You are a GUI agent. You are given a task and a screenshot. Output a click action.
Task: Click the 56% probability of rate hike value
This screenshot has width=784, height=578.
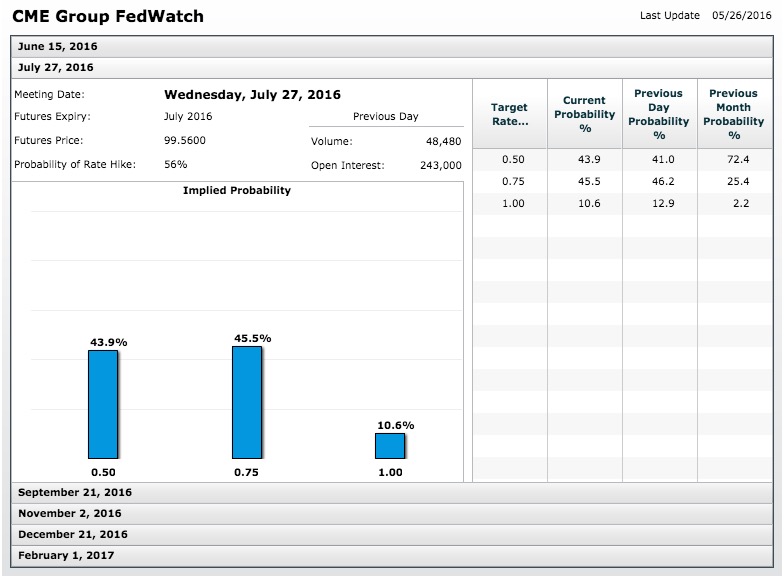click(x=176, y=164)
